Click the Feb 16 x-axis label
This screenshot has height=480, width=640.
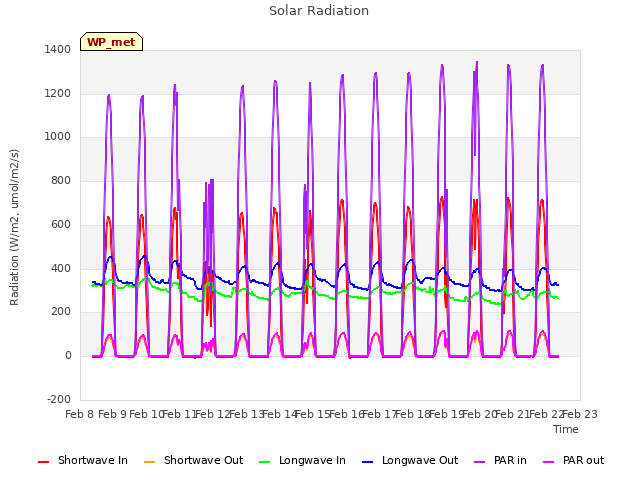coord(347,414)
